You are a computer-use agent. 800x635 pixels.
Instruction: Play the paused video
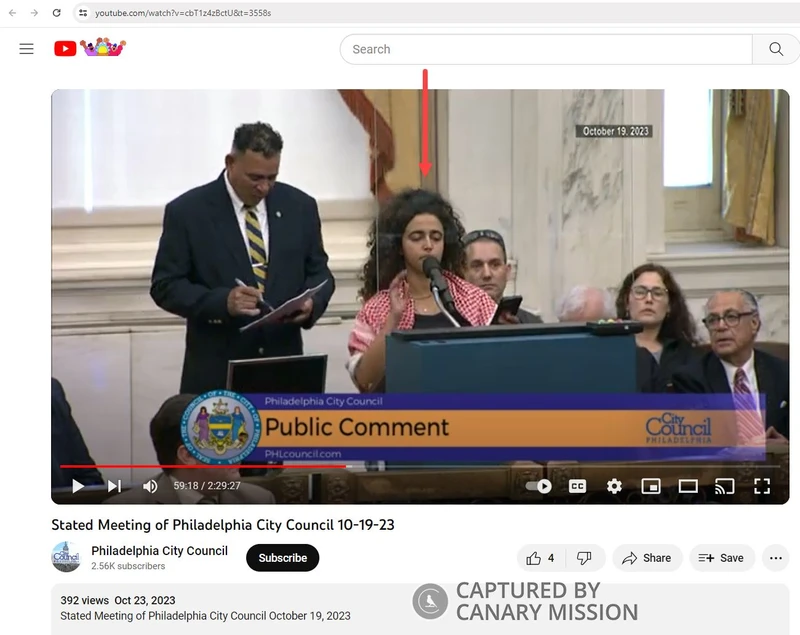78,486
